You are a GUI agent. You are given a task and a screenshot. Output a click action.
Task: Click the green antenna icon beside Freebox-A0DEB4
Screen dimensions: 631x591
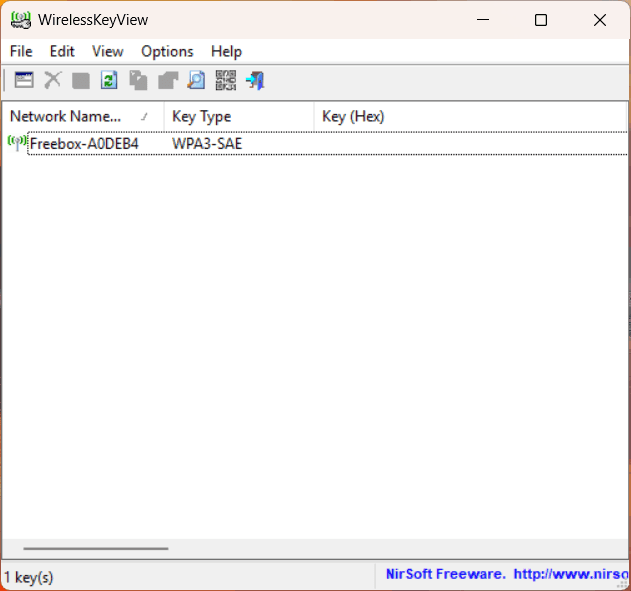pyautogui.click(x=17, y=143)
